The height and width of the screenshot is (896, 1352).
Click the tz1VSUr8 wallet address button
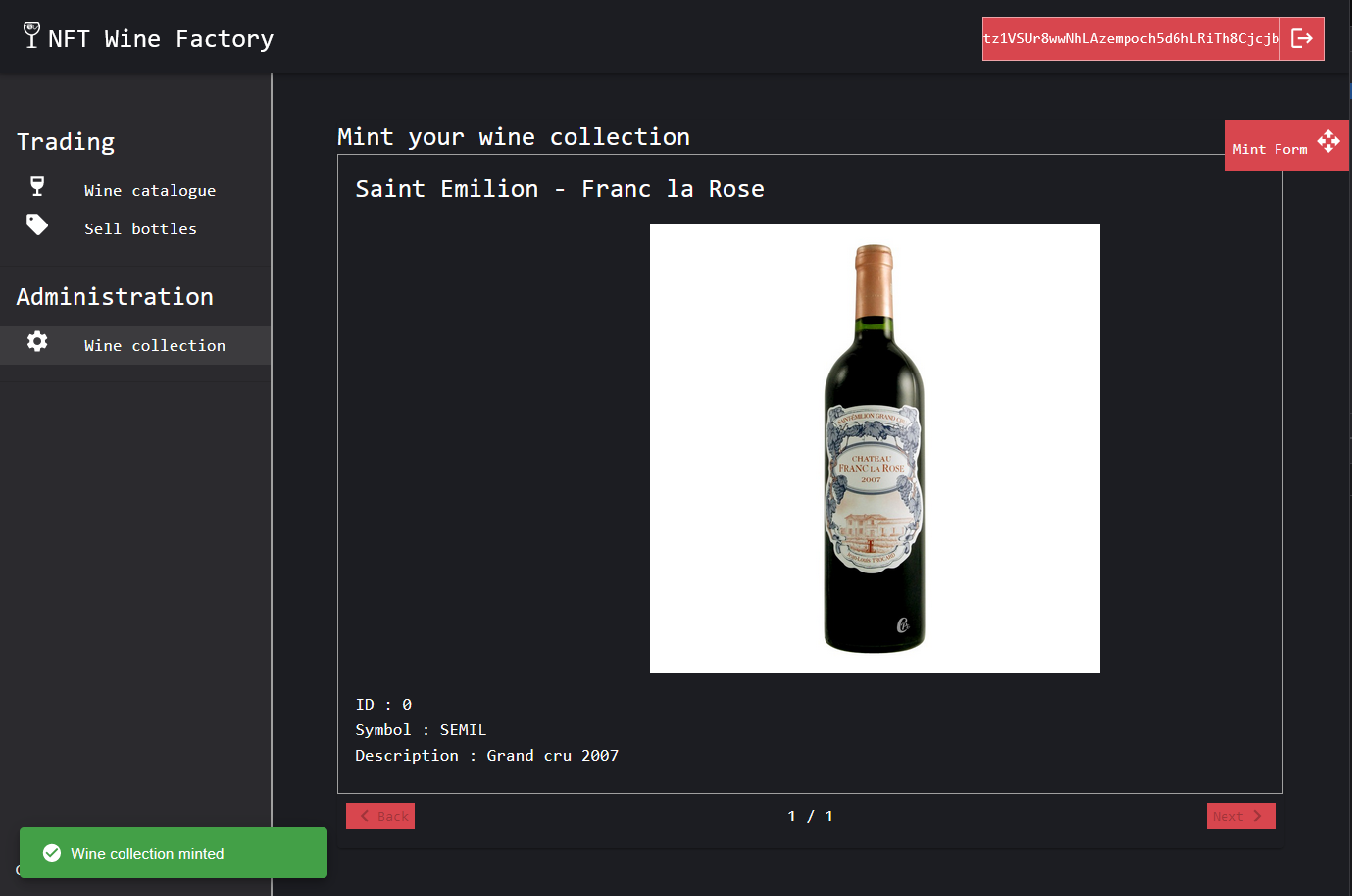(1131, 38)
